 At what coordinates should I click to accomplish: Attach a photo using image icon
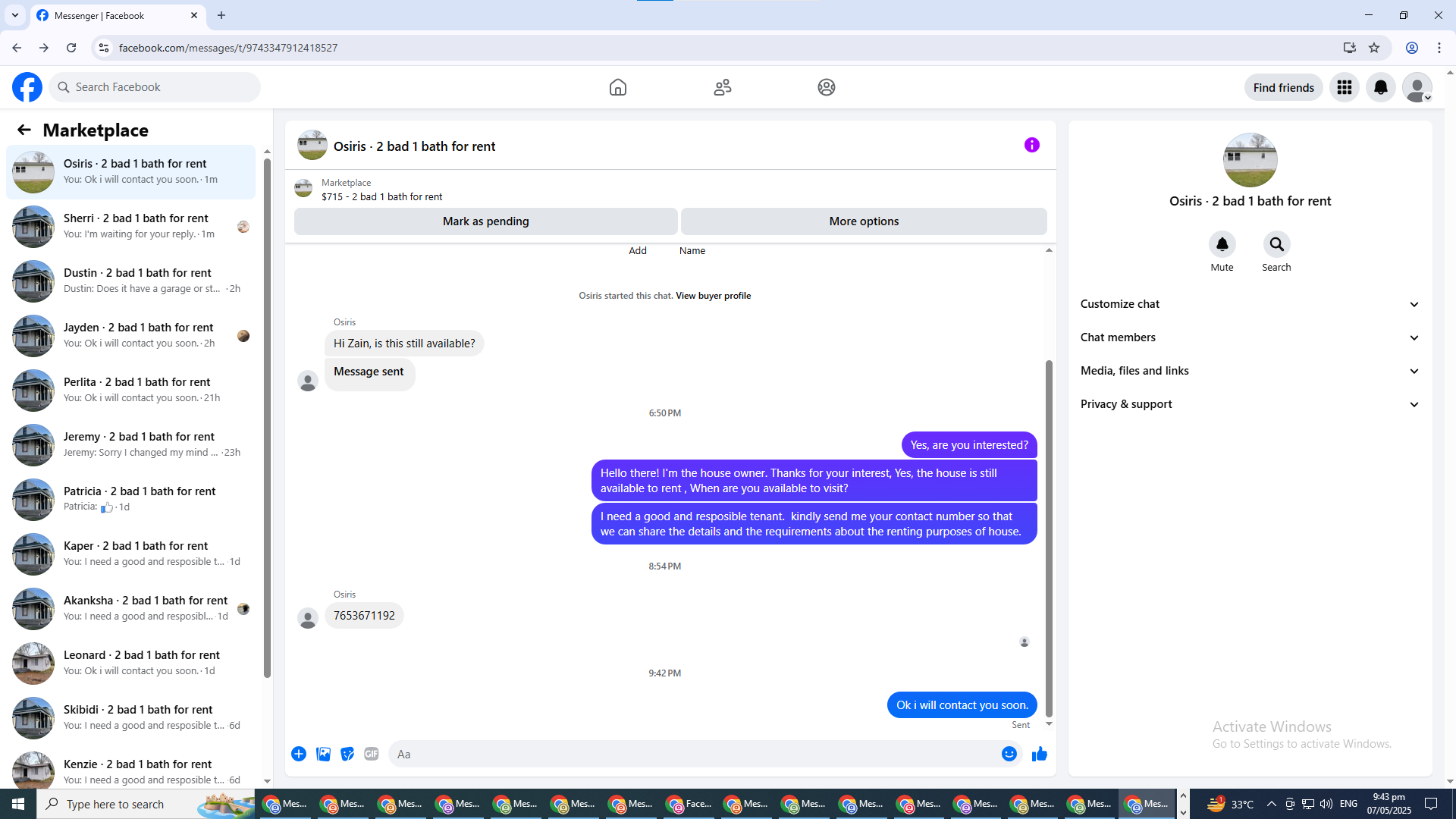pyautogui.click(x=323, y=754)
